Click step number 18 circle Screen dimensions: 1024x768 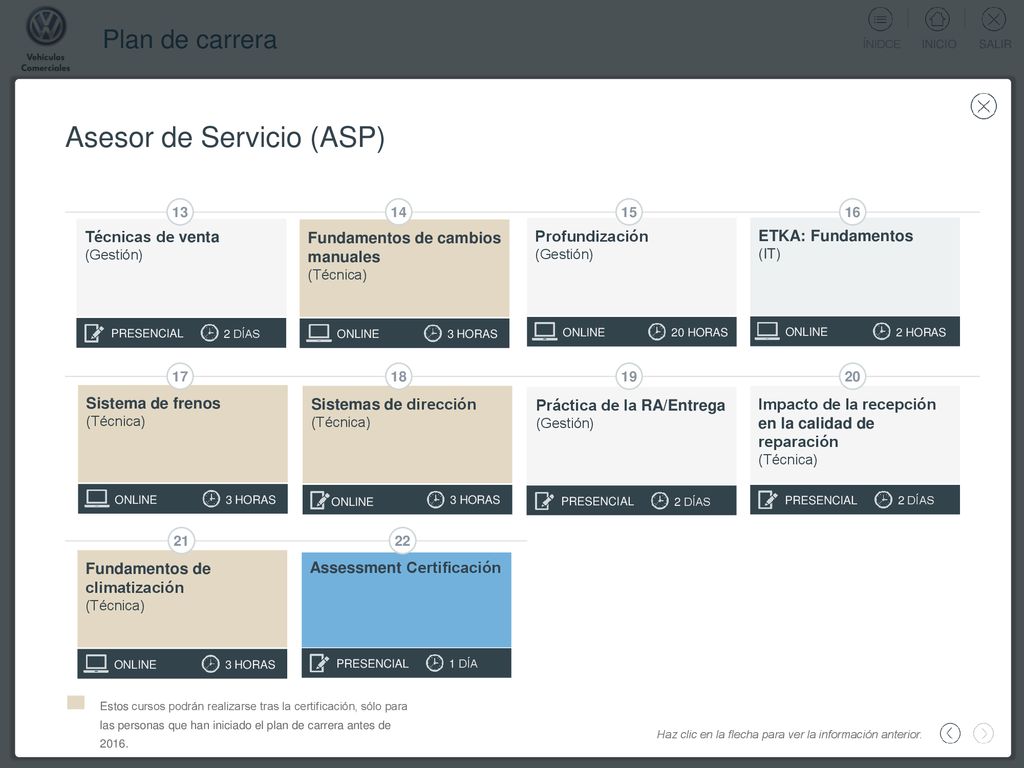point(398,376)
